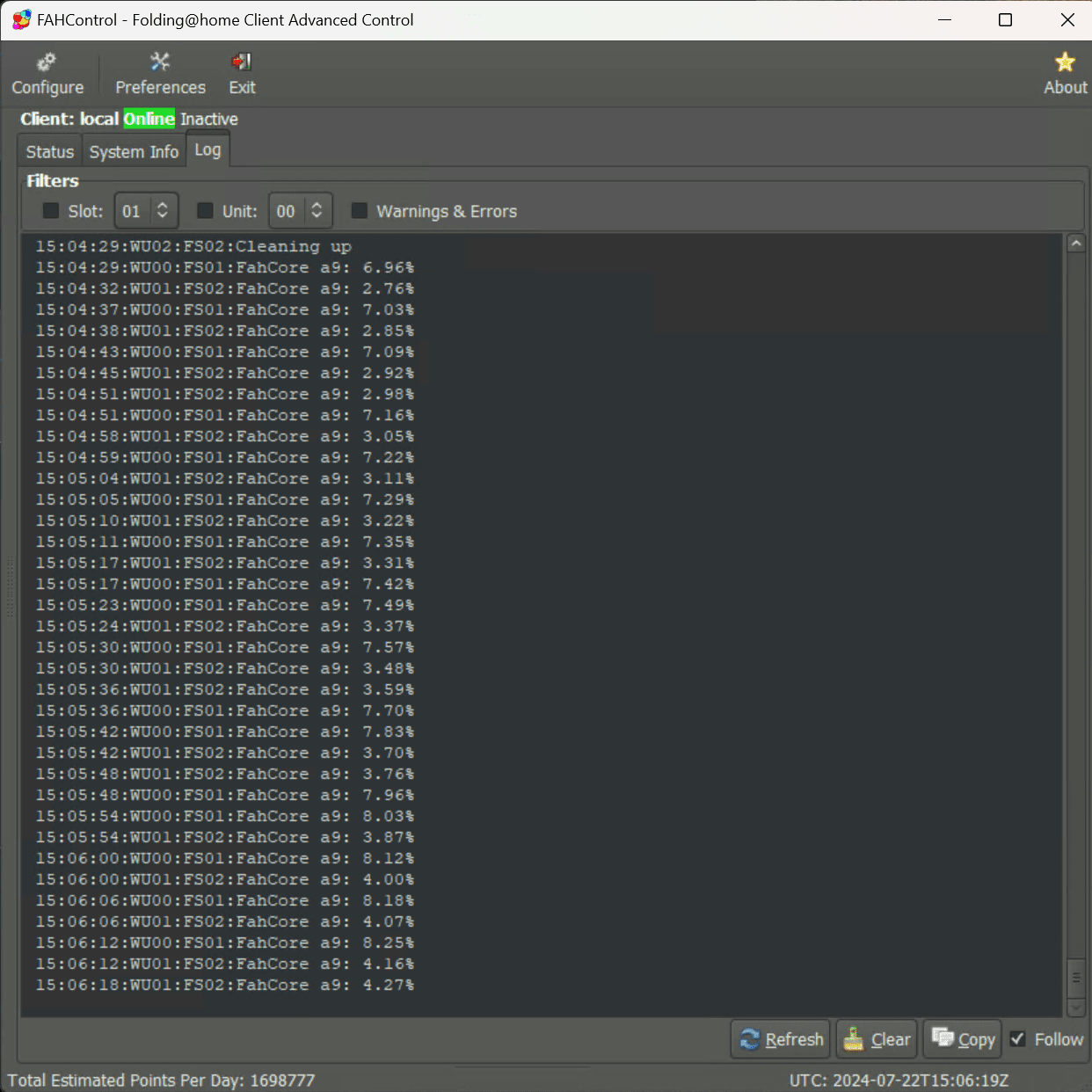Click the Unit value field showing 00
Viewport: 1092px width, 1092px height.
click(x=286, y=211)
